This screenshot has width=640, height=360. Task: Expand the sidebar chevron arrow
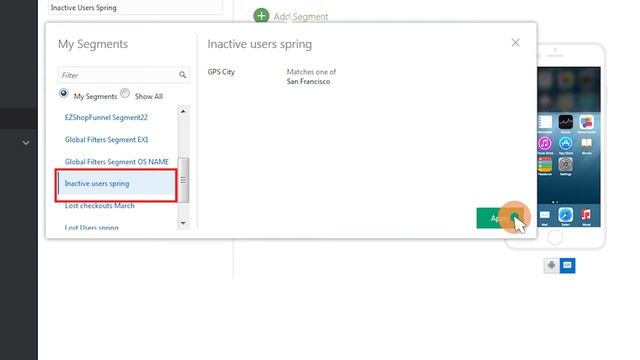click(26, 143)
